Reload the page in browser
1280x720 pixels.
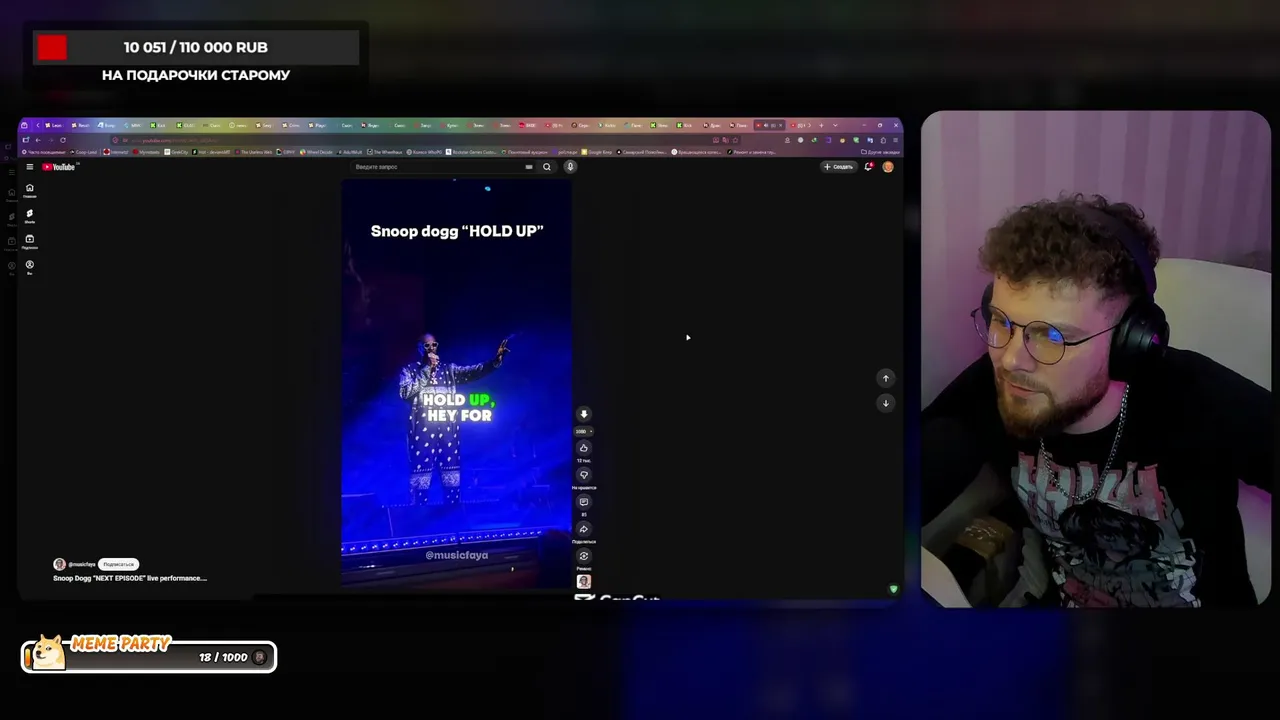point(63,140)
